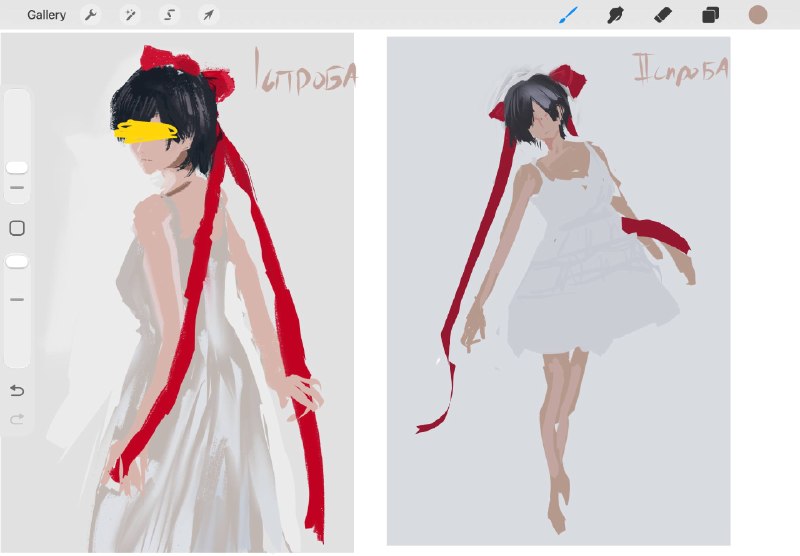The height and width of the screenshot is (556, 800).
Task: Select the Eraser tool
Action: click(x=663, y=15)
